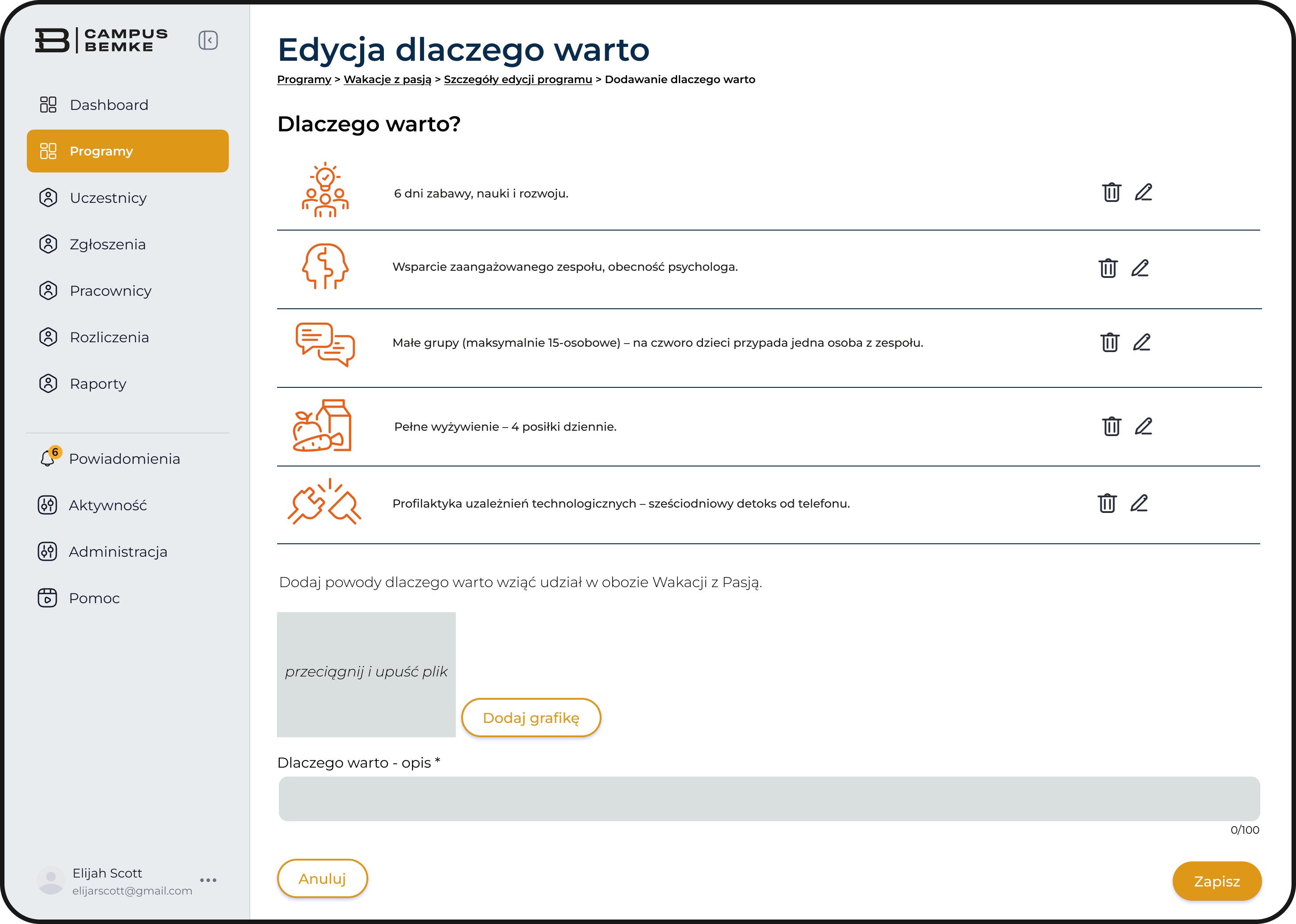Open the Rozliczenia section
The height and width of the screenshot is (924, 1296).
pos(108,337)
